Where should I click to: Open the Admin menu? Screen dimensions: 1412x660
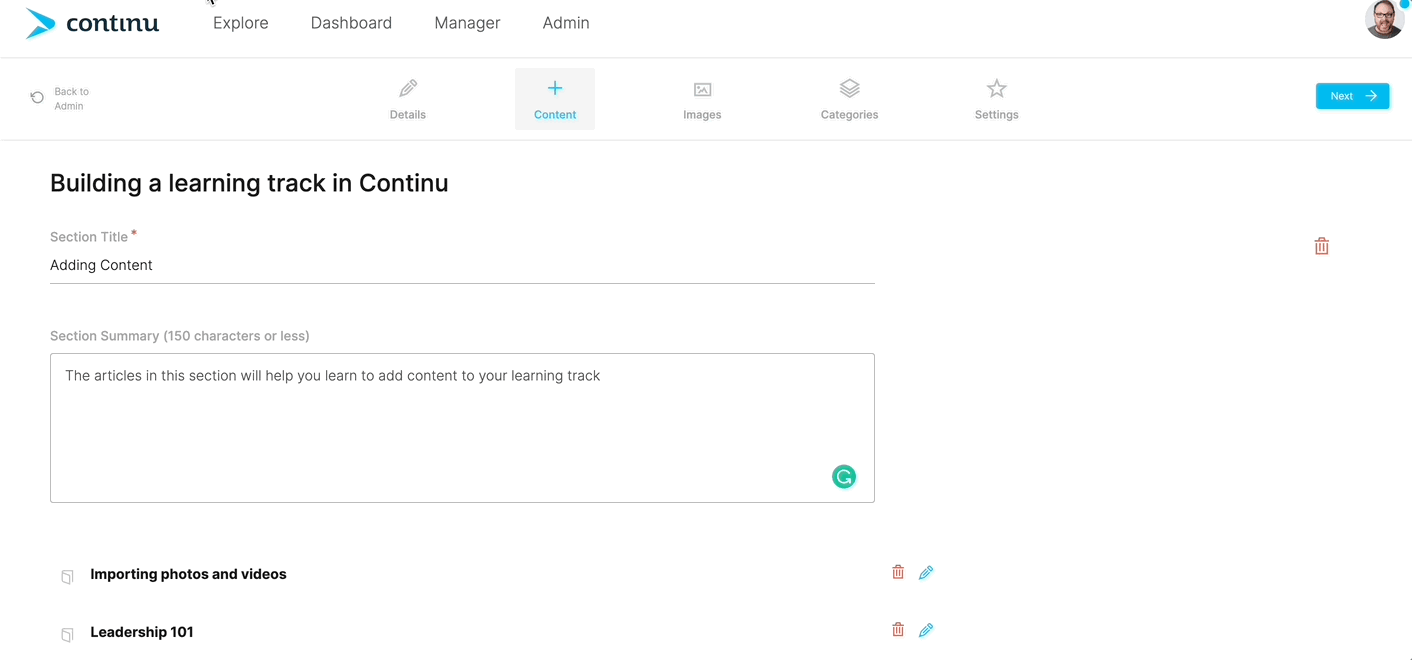566,23
